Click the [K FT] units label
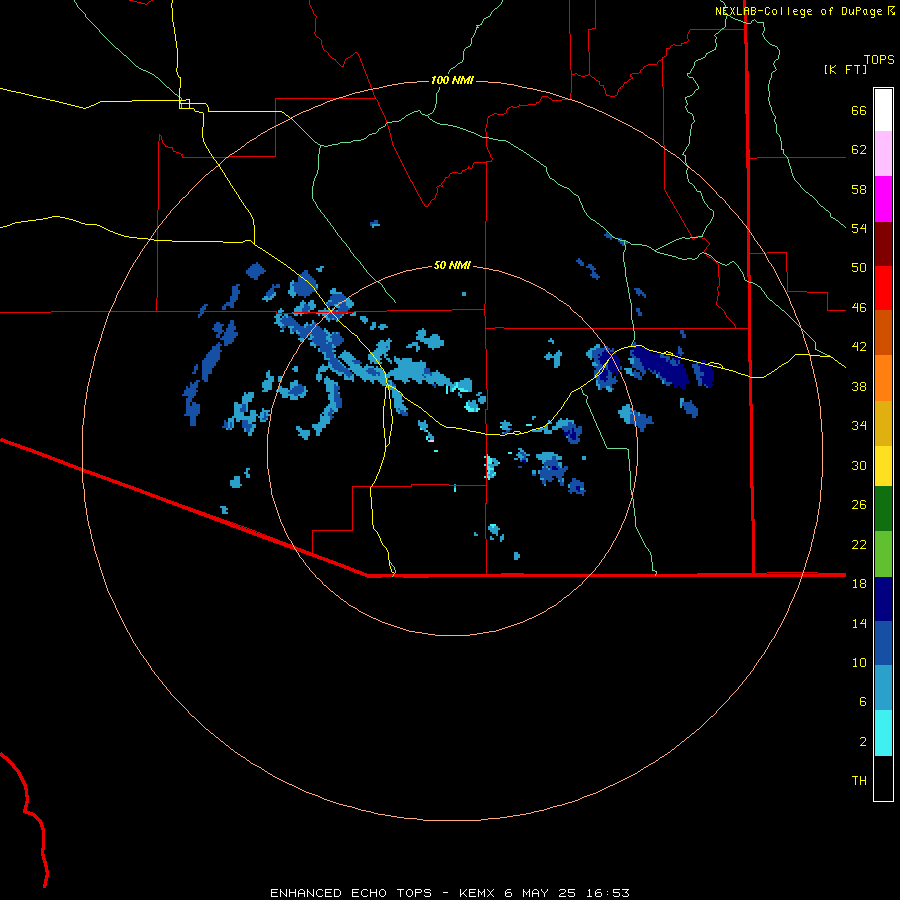Screen dimensions: 900x900 [845, 69]
